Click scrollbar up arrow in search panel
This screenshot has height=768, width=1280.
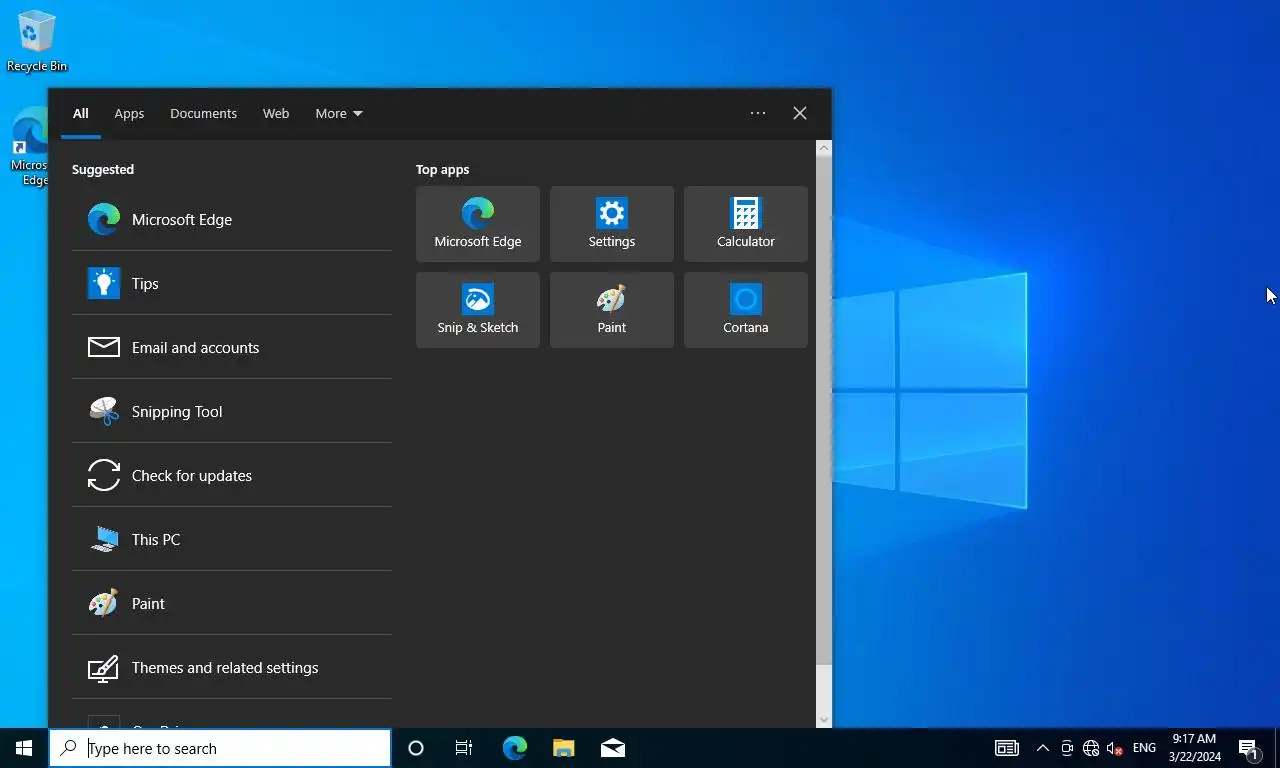[824, 148]
